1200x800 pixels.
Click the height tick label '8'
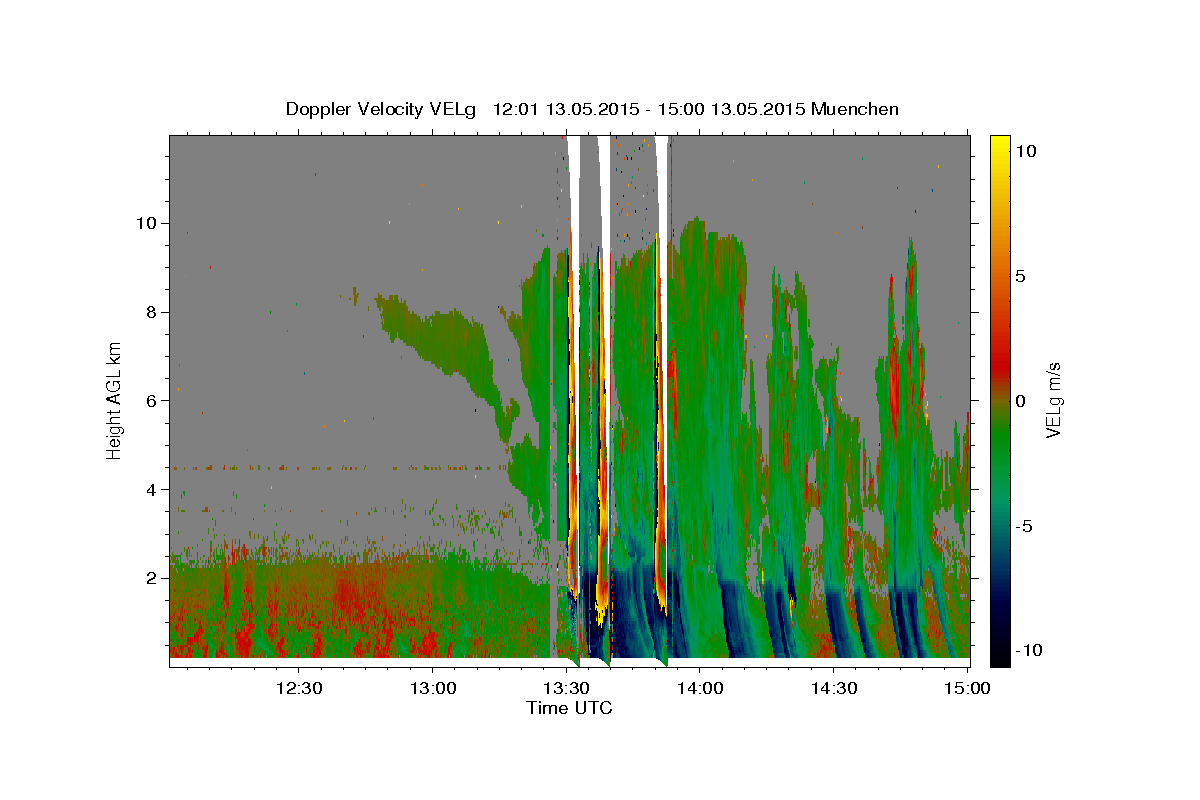point(150,311)
